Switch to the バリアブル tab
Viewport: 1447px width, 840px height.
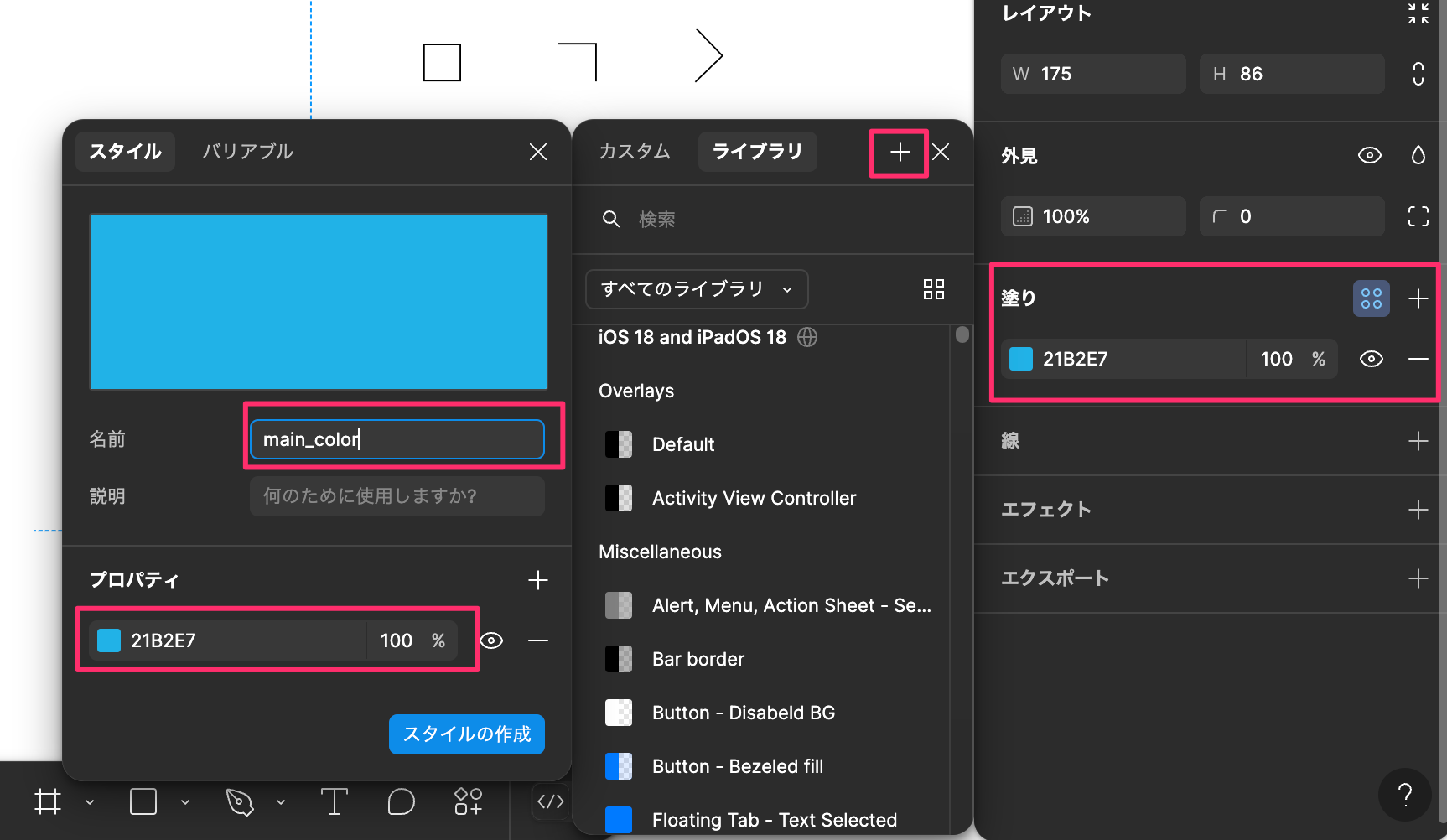[x=247, y=152]
